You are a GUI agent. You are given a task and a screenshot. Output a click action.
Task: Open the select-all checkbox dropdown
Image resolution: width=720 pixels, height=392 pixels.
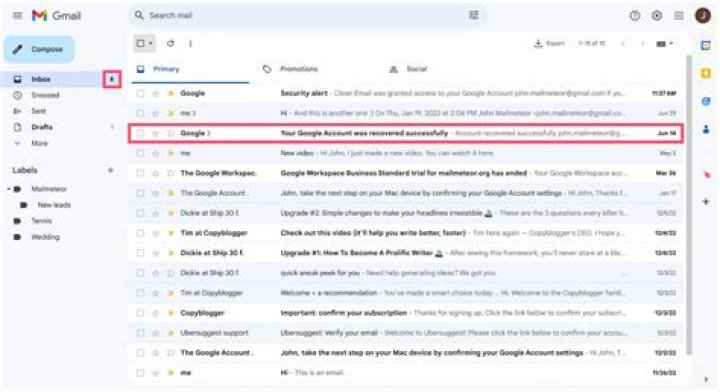coord(151,43)
